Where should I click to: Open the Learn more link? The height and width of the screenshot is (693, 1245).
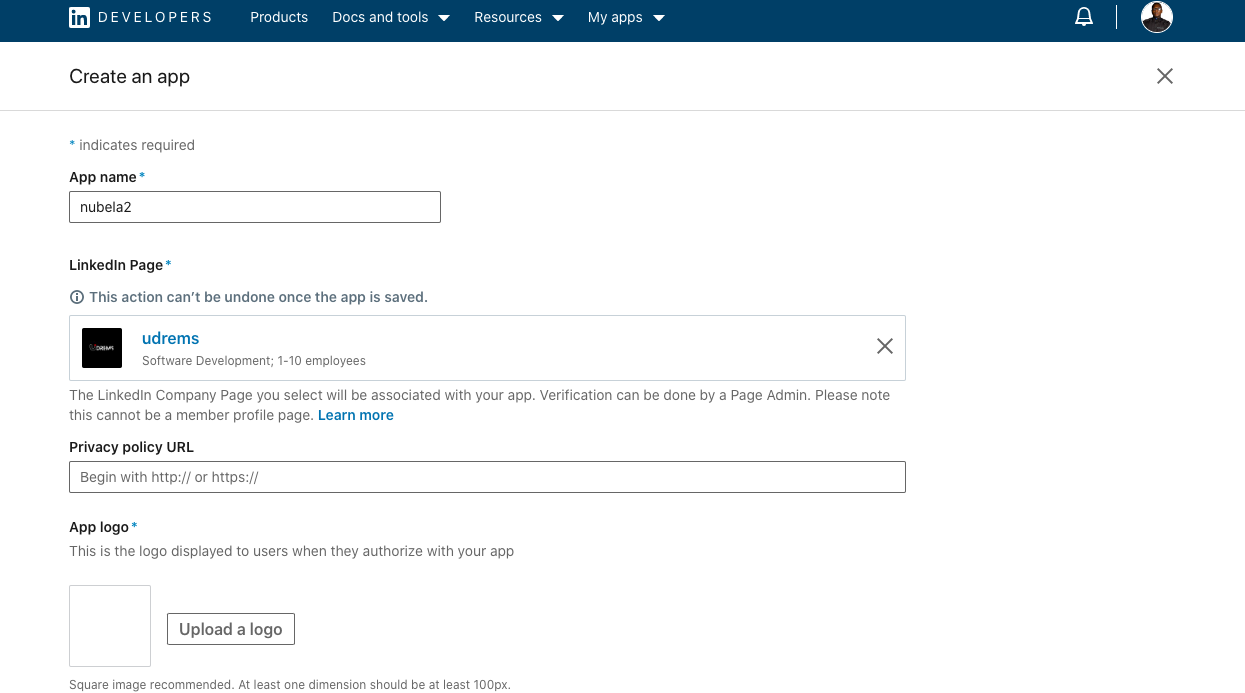point(356,415)
